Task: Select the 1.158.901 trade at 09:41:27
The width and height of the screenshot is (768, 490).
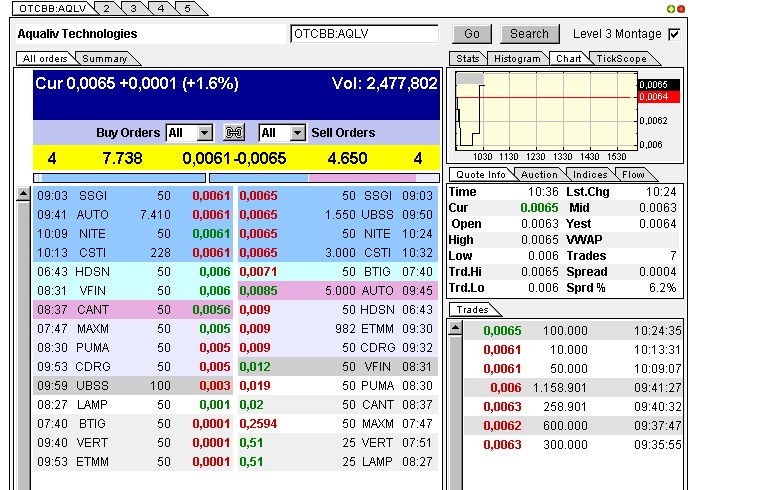Action: 573,388
